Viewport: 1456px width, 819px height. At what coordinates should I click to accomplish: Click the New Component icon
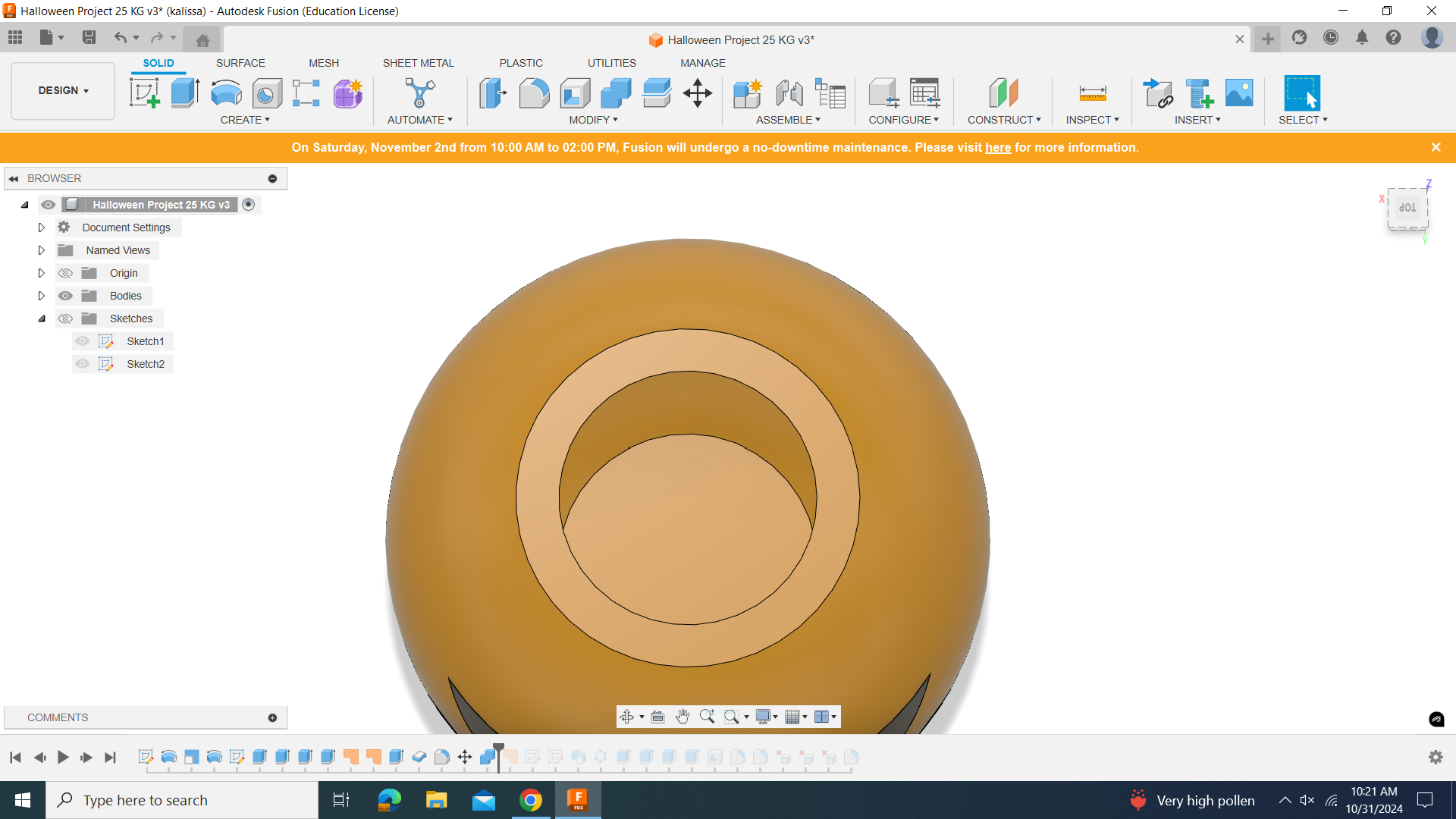click(748, 93)
